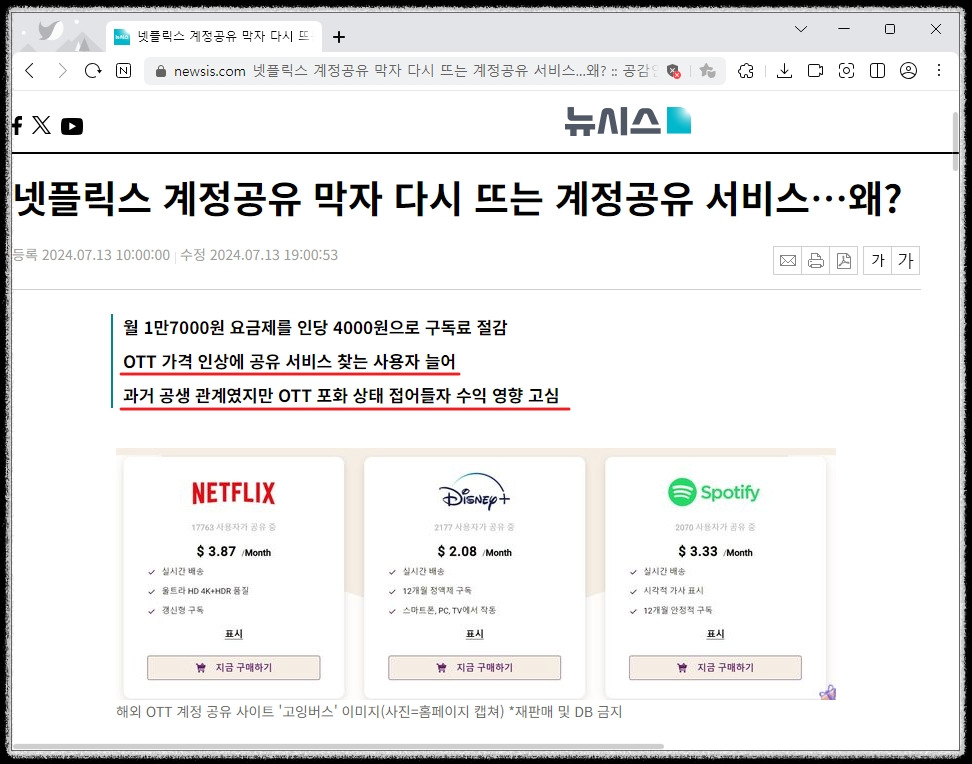The image size is (972, 764).
Task: Save article as PDF icon
Action: [x=844, y=260]
